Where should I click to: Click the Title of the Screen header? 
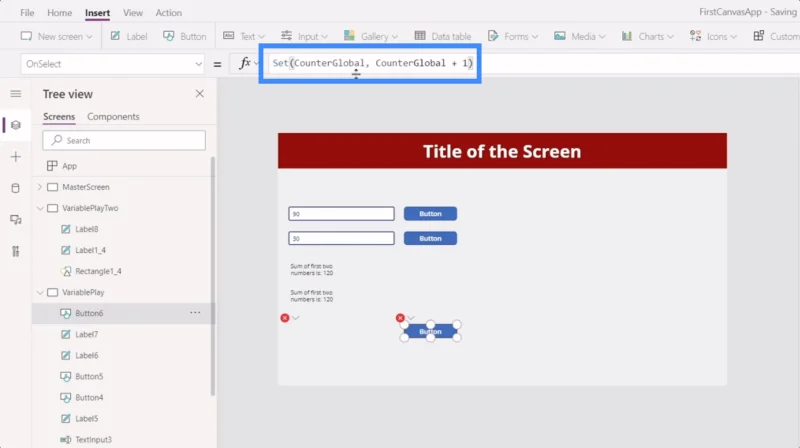pyautogui.click(x=502, y=151)
